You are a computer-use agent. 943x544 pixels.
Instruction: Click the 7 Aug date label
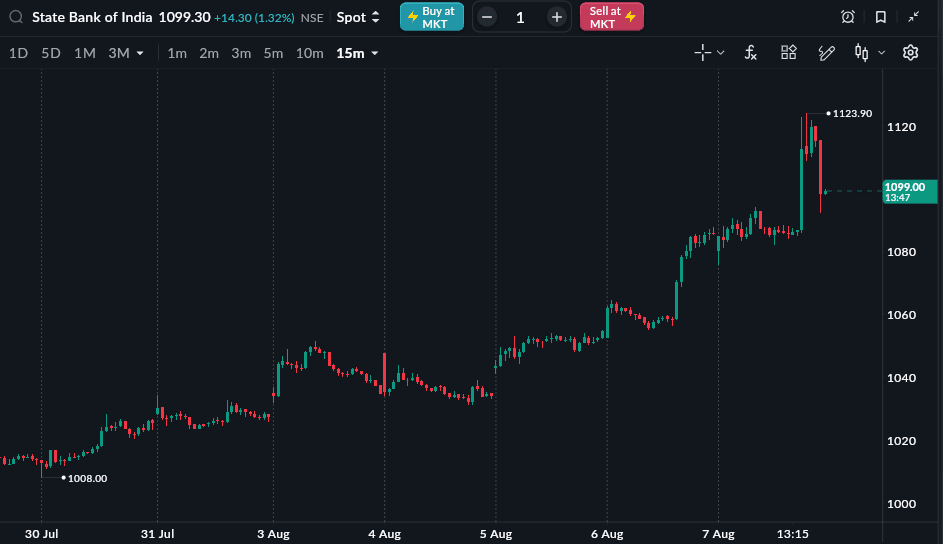(719, 534)
